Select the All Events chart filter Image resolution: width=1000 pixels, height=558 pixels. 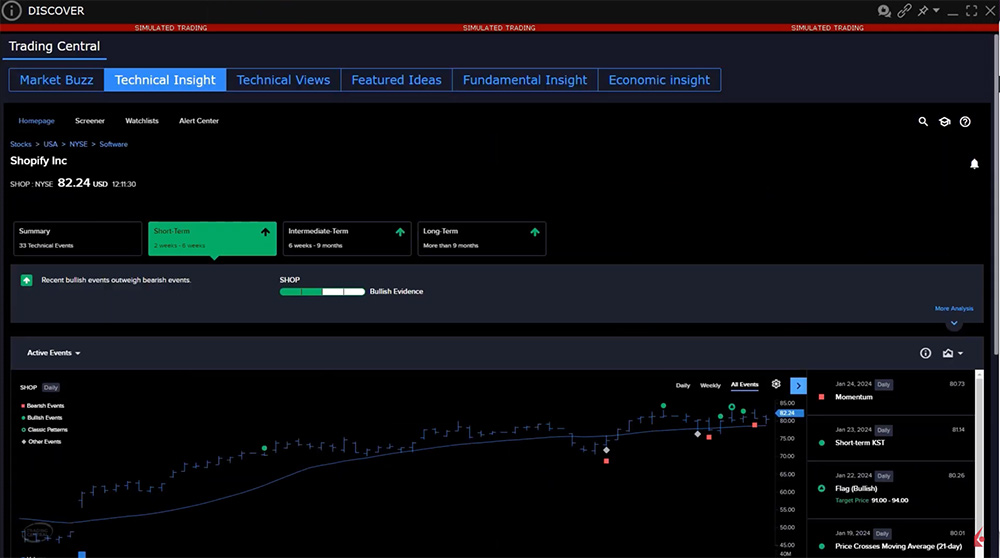pos(744,385)
